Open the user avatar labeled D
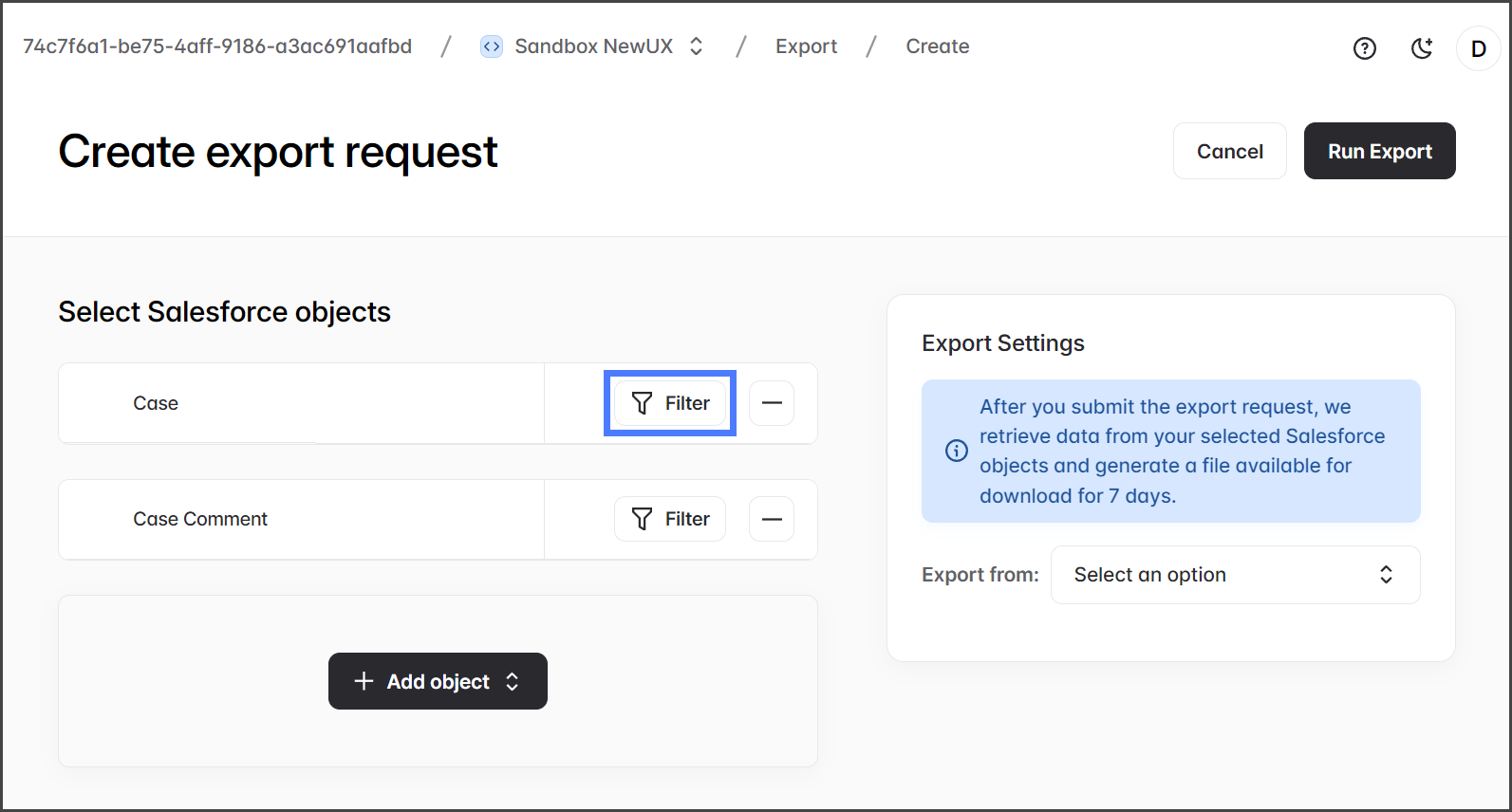 (x=1478, y=48)
